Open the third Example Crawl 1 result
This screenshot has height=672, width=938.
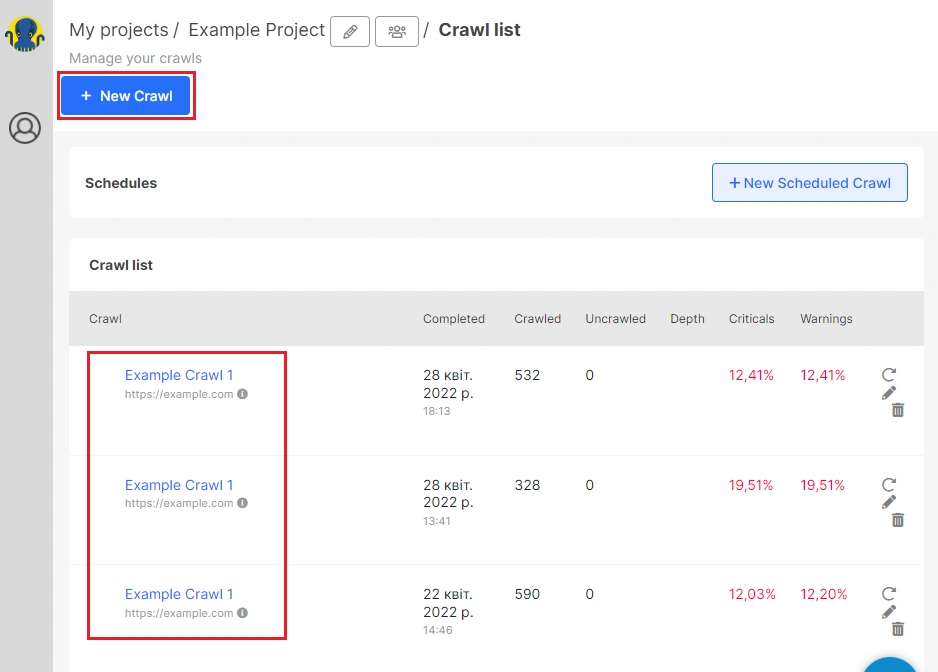tap(179, 594)
